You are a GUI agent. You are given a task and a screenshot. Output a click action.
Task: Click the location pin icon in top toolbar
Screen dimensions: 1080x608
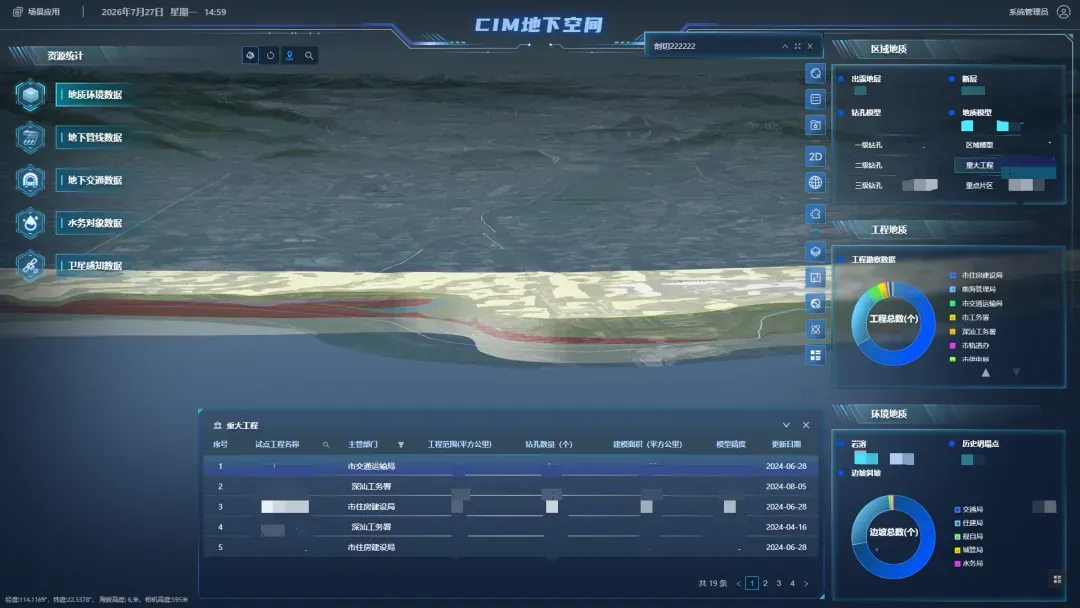point(289,55)
